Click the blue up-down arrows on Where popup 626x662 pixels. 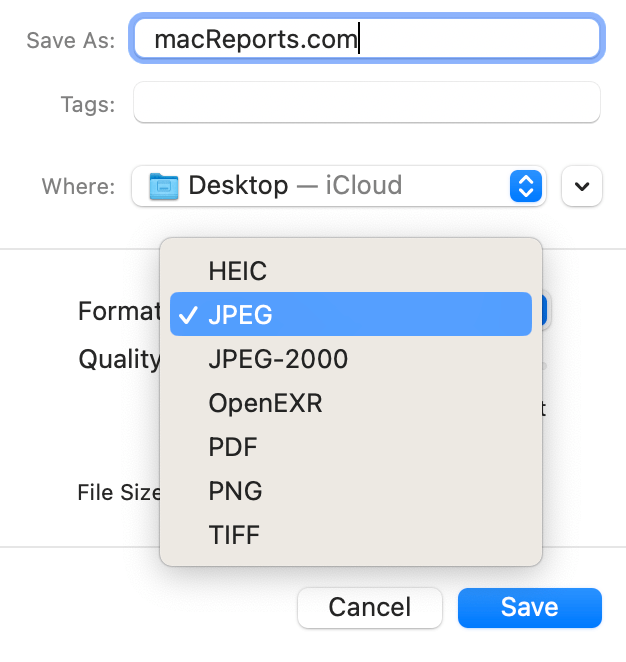pos(526,186)
